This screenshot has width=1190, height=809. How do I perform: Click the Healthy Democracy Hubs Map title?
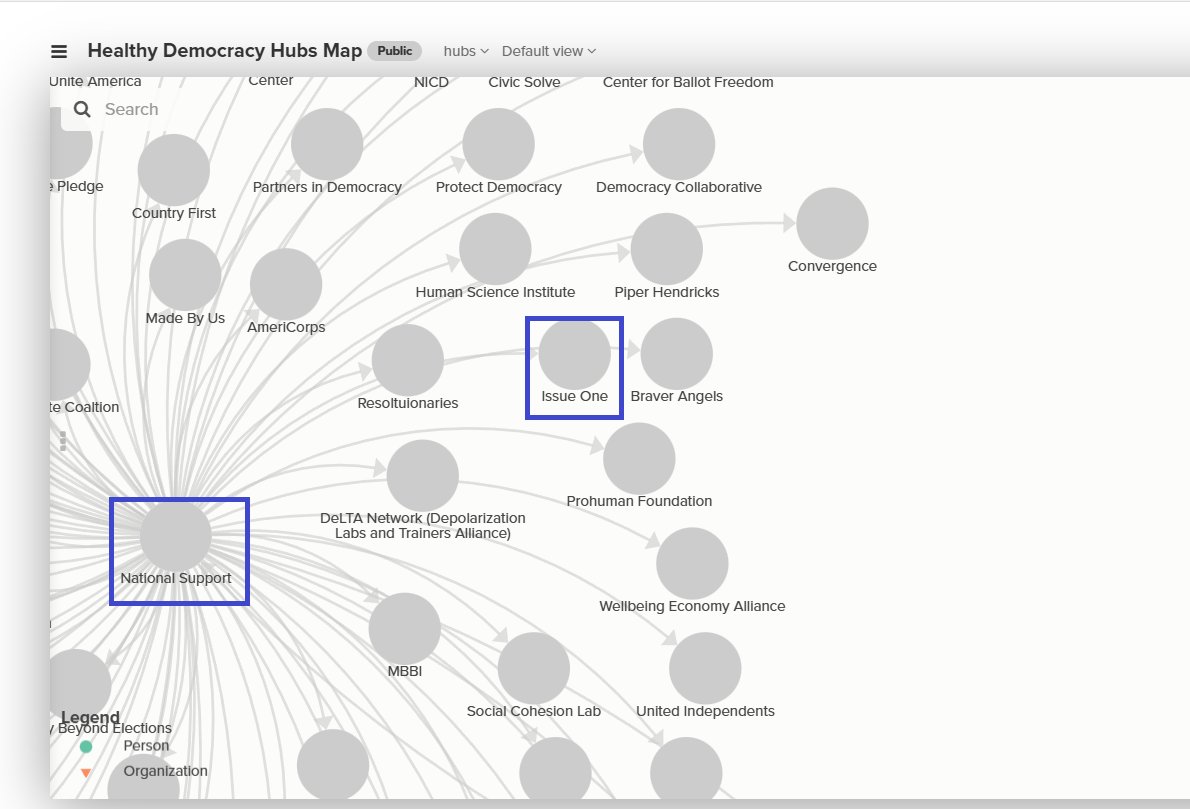click(x=225, y=50)
